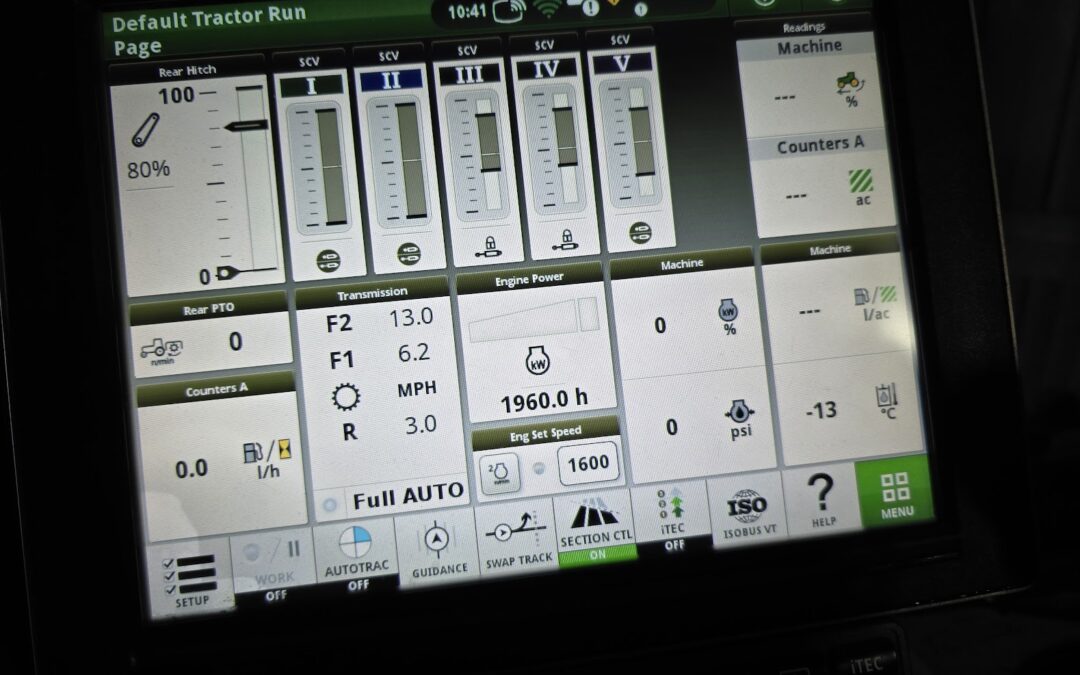This screenshot has width=1080, height=675.
Task: Tap the lock icon under SCV IV
Action: click(x=565, y=240)
